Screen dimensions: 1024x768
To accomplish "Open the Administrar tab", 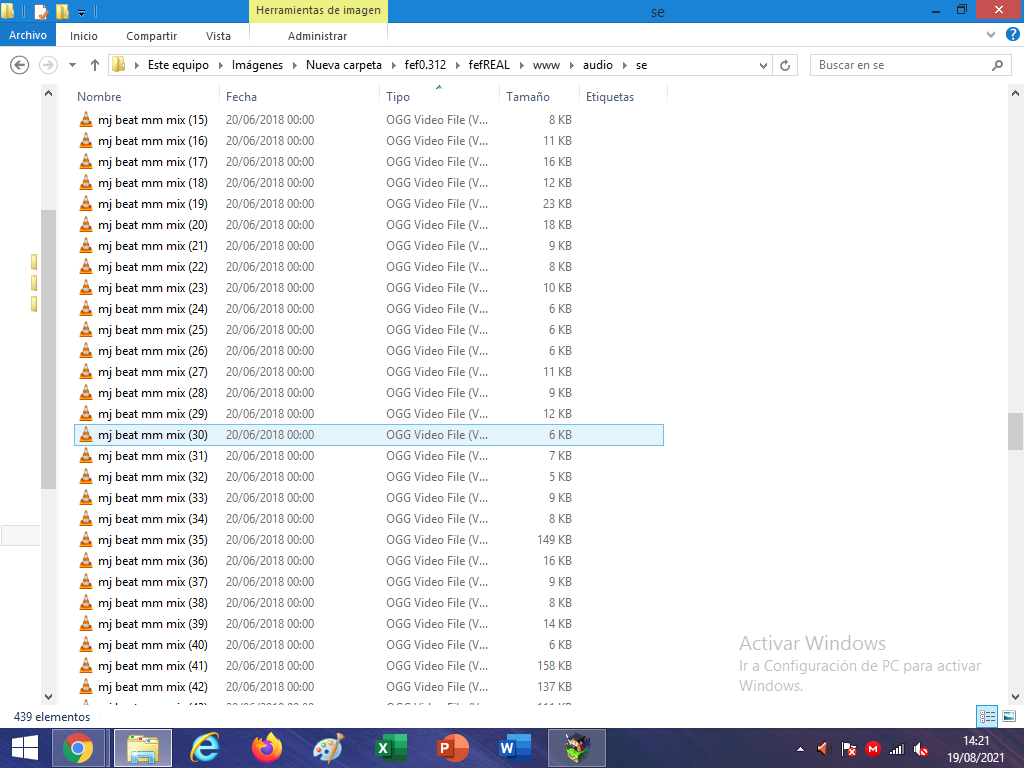I will pyautogui.click(x=317, y=36).
